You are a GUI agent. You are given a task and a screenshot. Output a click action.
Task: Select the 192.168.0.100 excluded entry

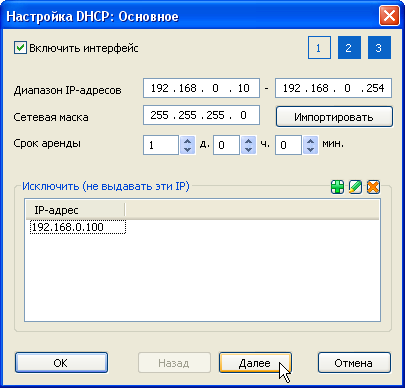coord(78,227)
